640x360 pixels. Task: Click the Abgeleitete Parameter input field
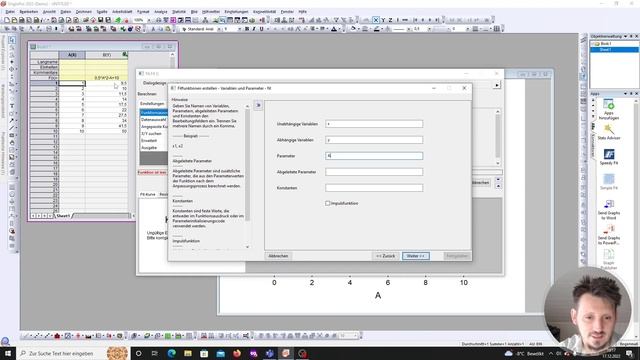[x=374, y=172]
